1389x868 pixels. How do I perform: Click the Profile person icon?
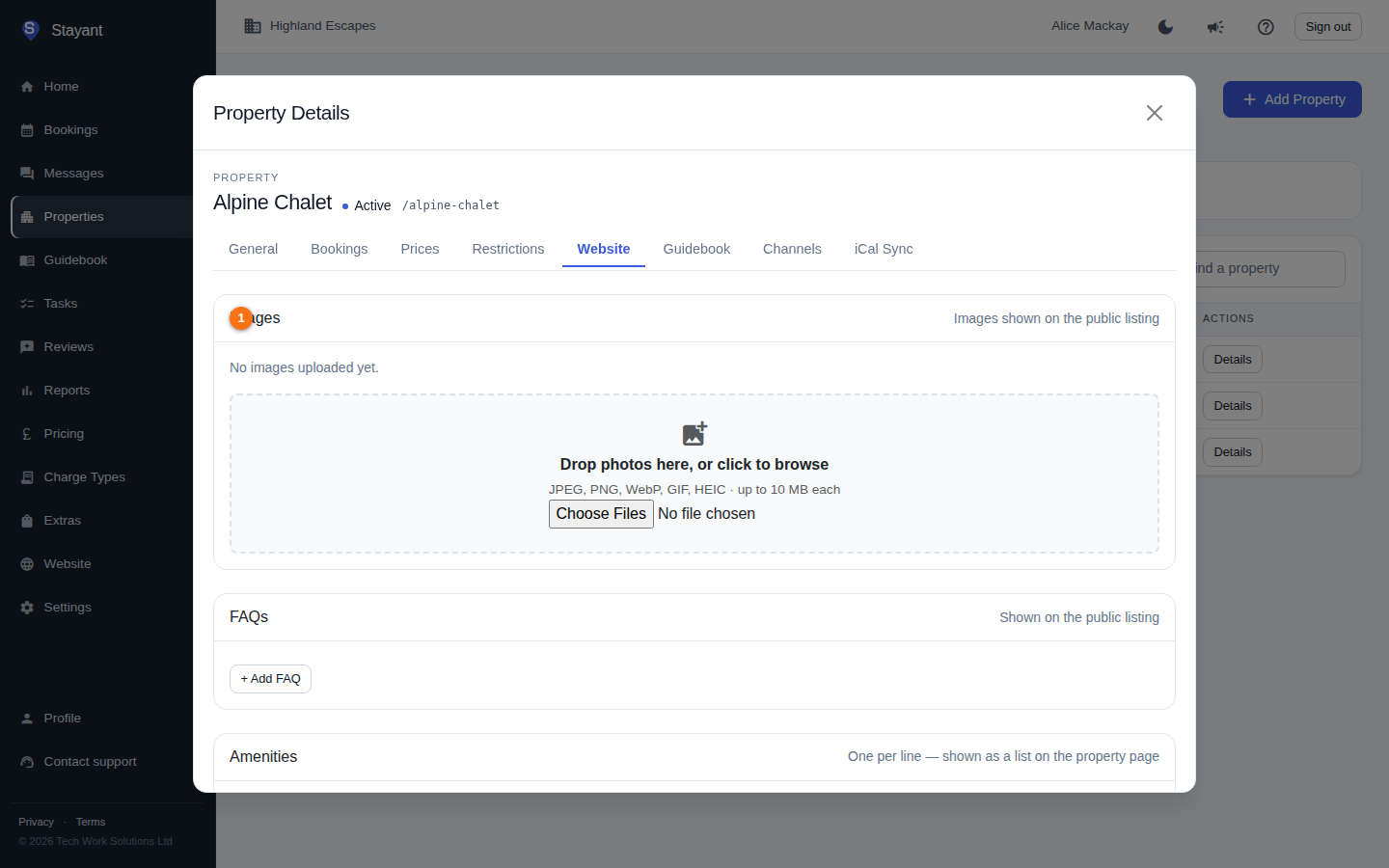[27, 719]
